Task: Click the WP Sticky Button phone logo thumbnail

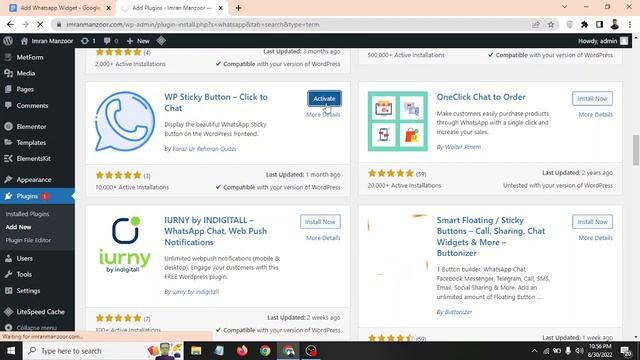Action: tap(125, 122)
